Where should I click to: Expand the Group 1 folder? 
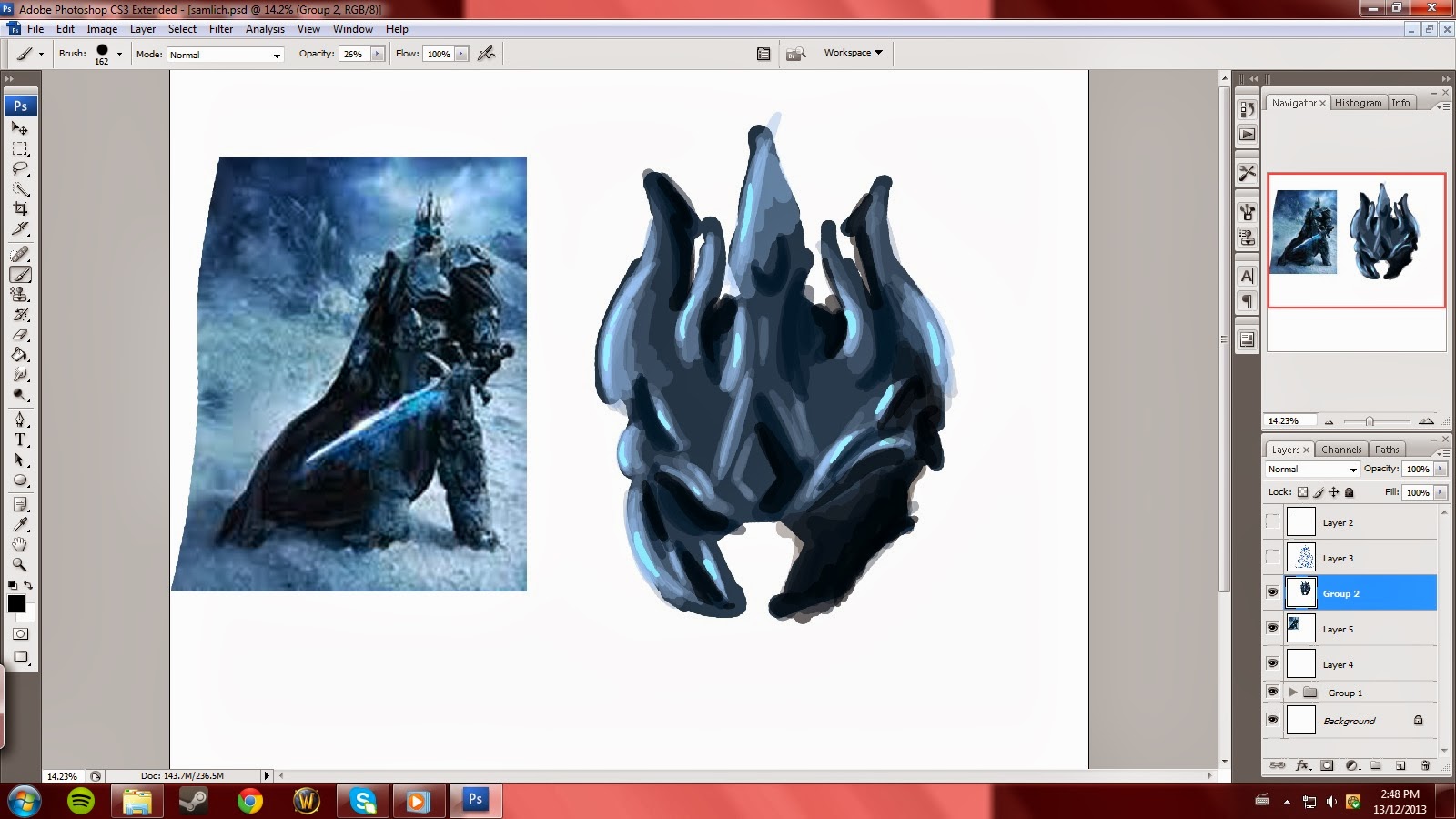[x=1293, y=693]
